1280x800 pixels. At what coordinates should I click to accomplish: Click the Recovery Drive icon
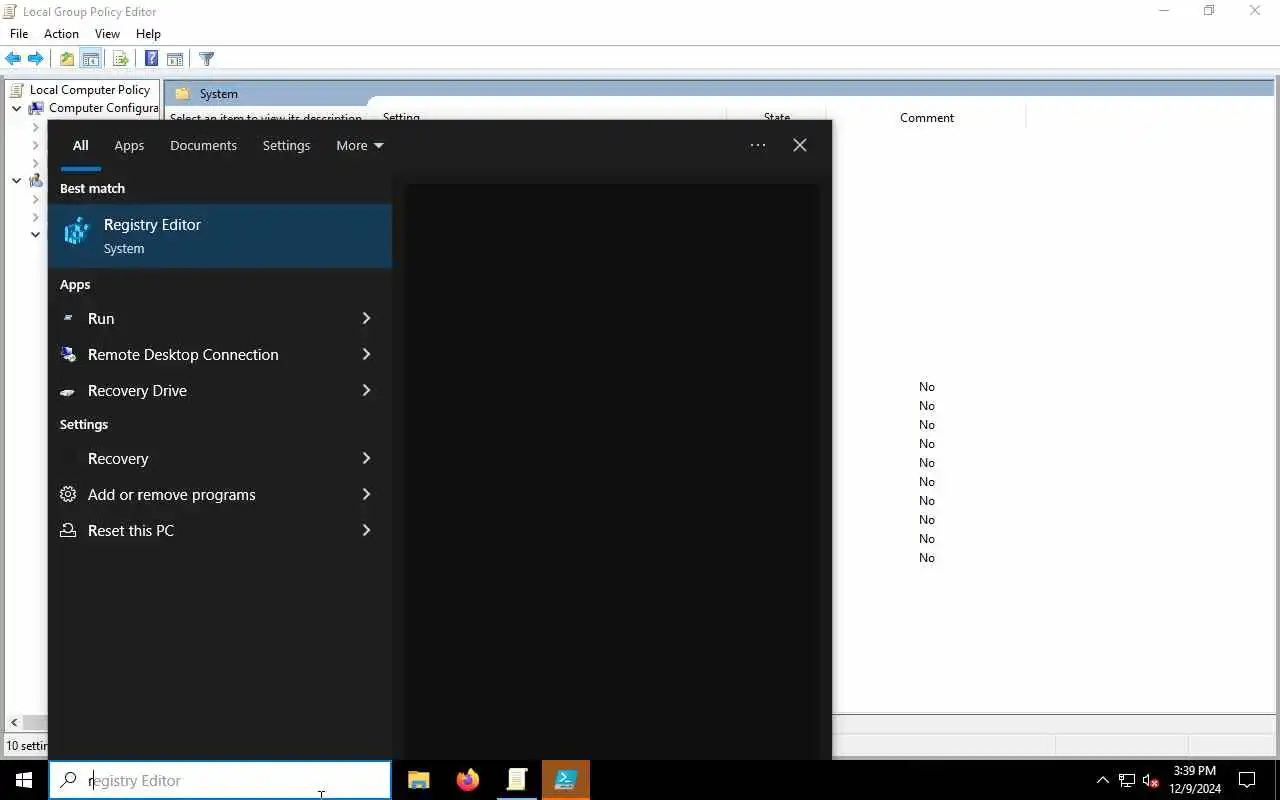click(x=68, y=391)
